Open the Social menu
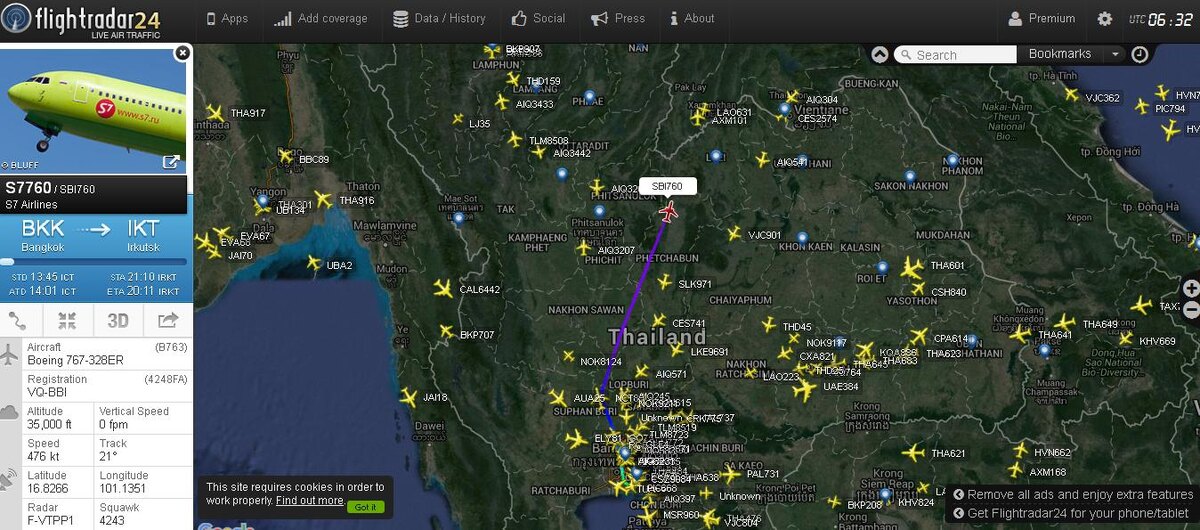This screenshot has height=530, width=1200. 538,18
